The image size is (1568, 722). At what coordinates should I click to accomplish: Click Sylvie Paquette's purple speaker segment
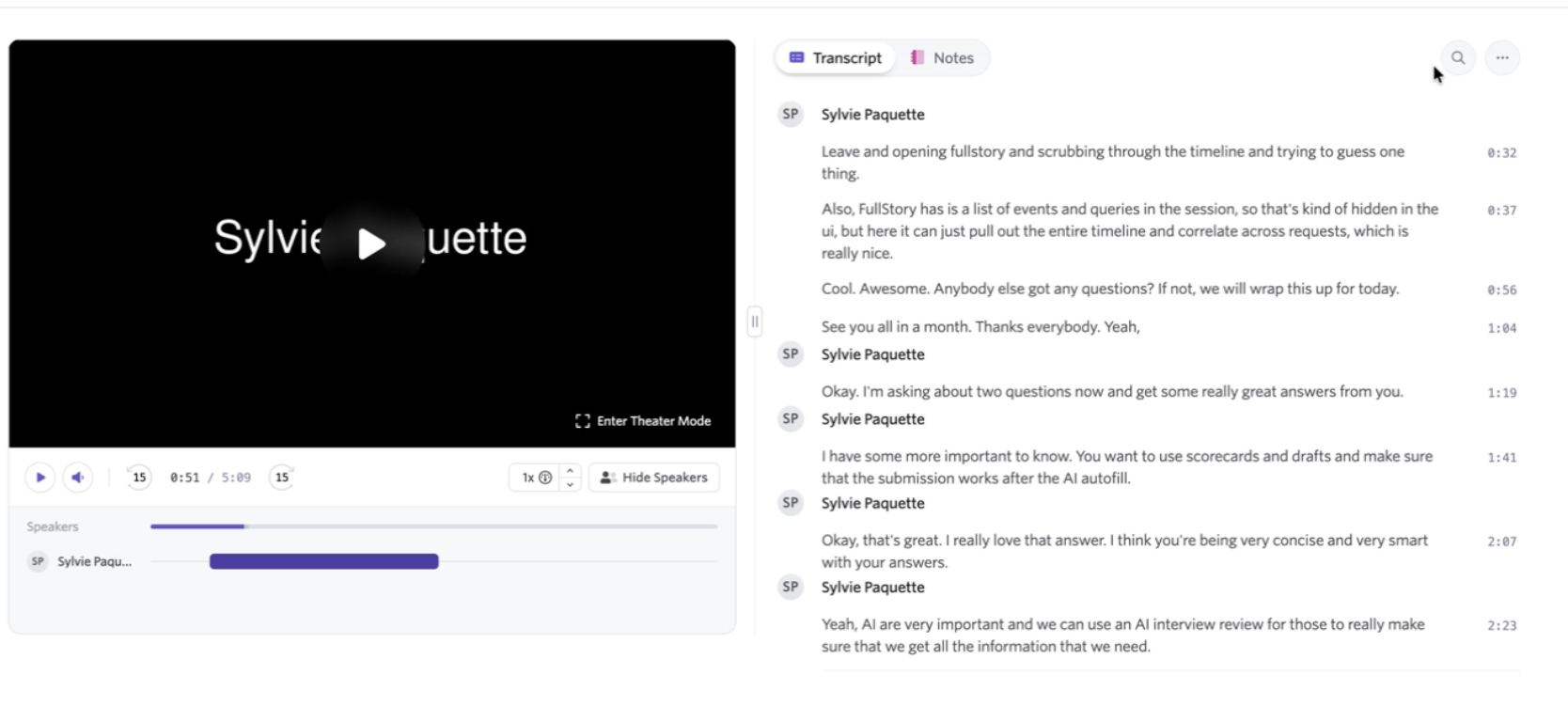tap(323, 561)
